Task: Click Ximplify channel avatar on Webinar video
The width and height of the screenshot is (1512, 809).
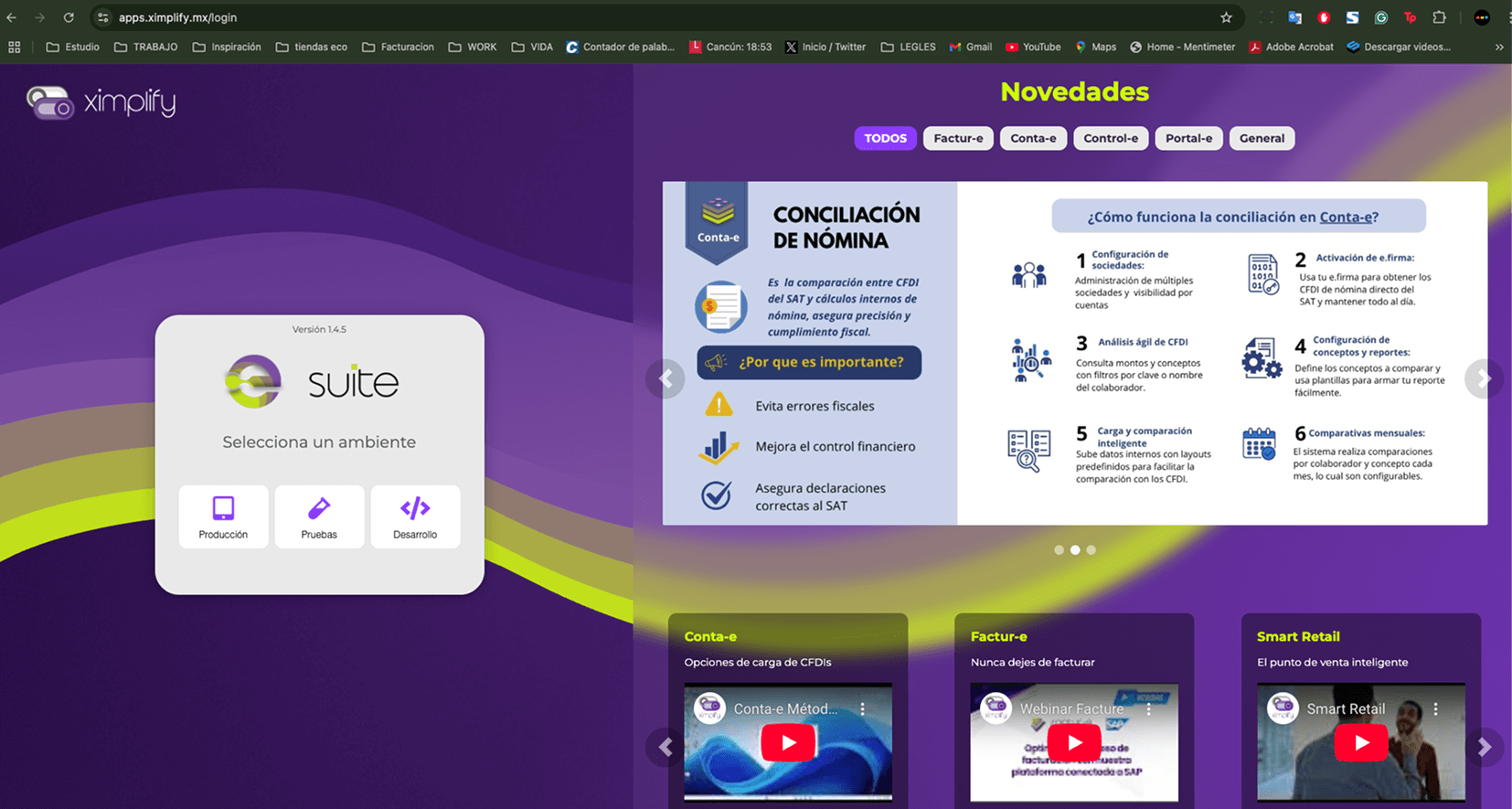Action: (x=996, y=708)
